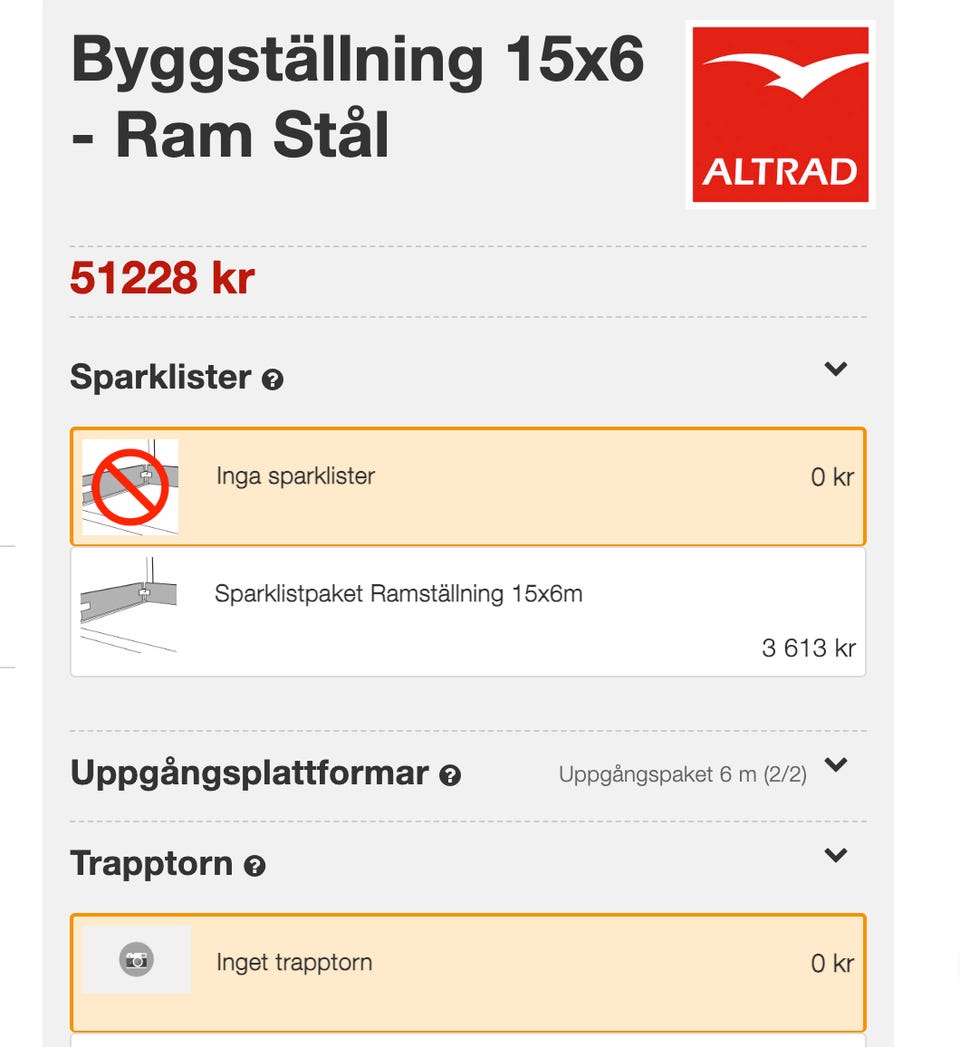Collapse the Sparklister section chevron

click(x=835, y=369)
